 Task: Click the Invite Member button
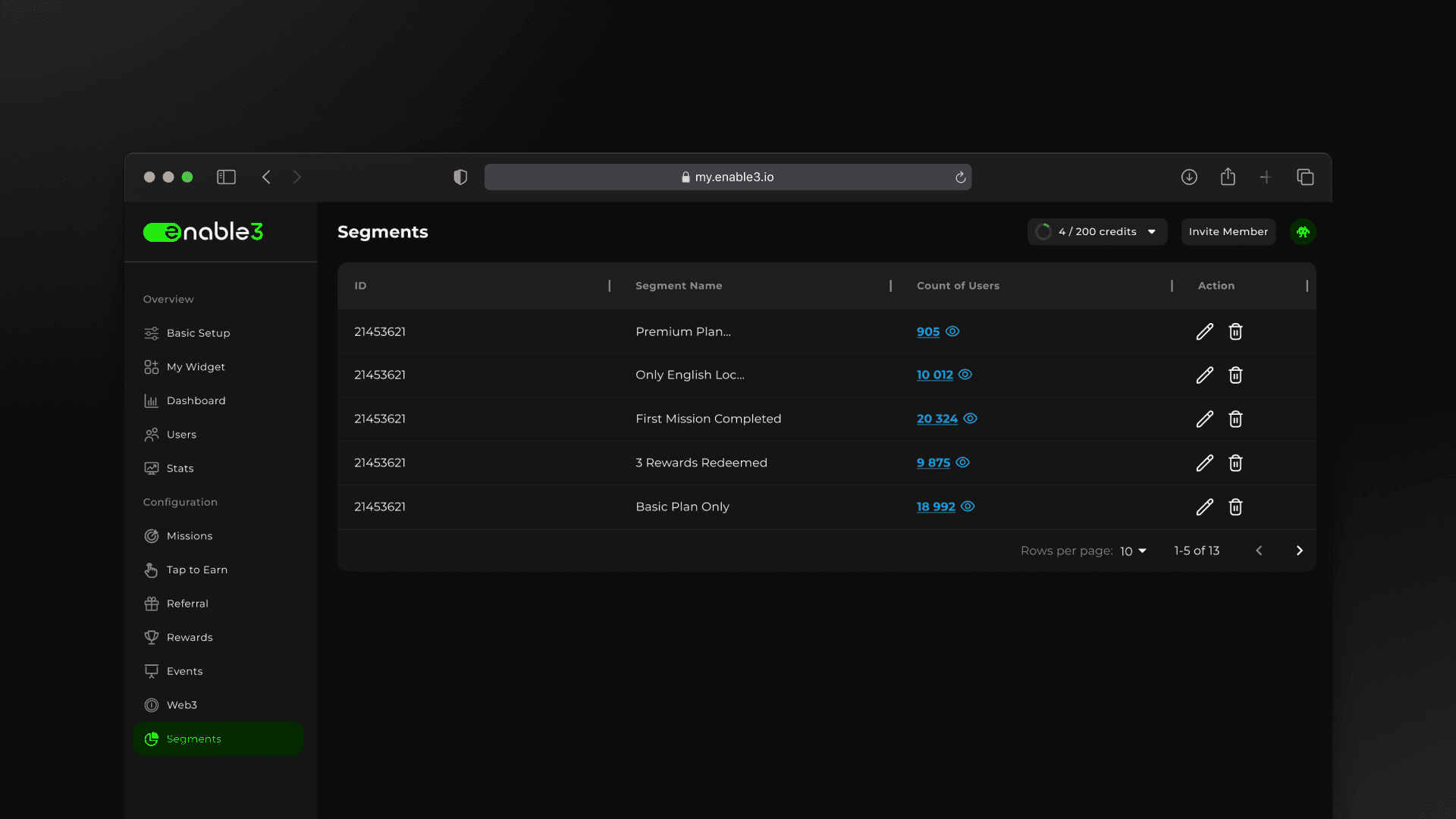pos(1228,232)
